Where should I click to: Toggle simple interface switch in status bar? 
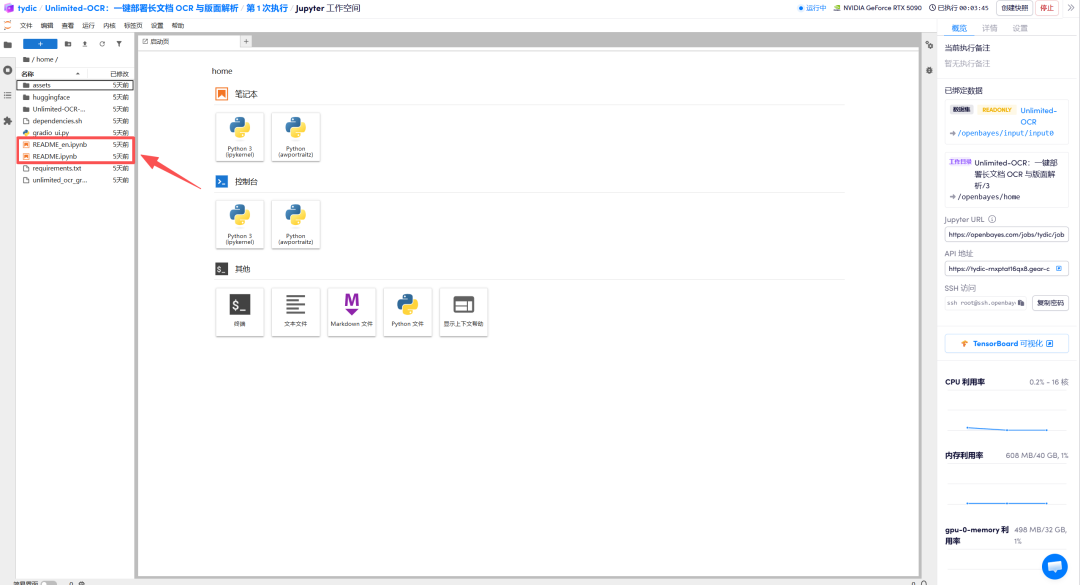(x=48, y=582)
